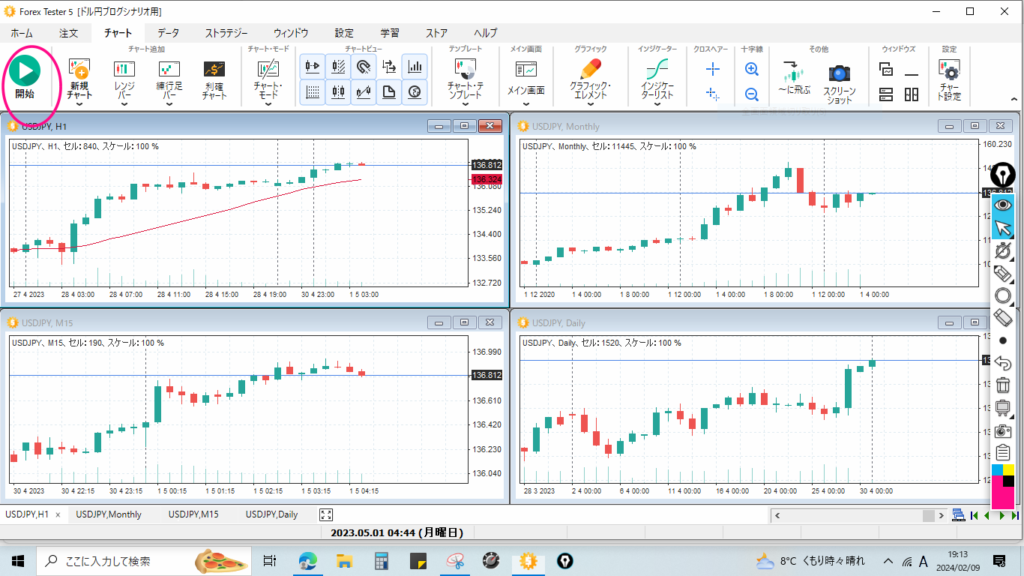This screenshot has height=576, width=1024.
Task: Select the arrow cursor in drawing sidebar
Action: pyautogui.click(x=1003, y=228)
